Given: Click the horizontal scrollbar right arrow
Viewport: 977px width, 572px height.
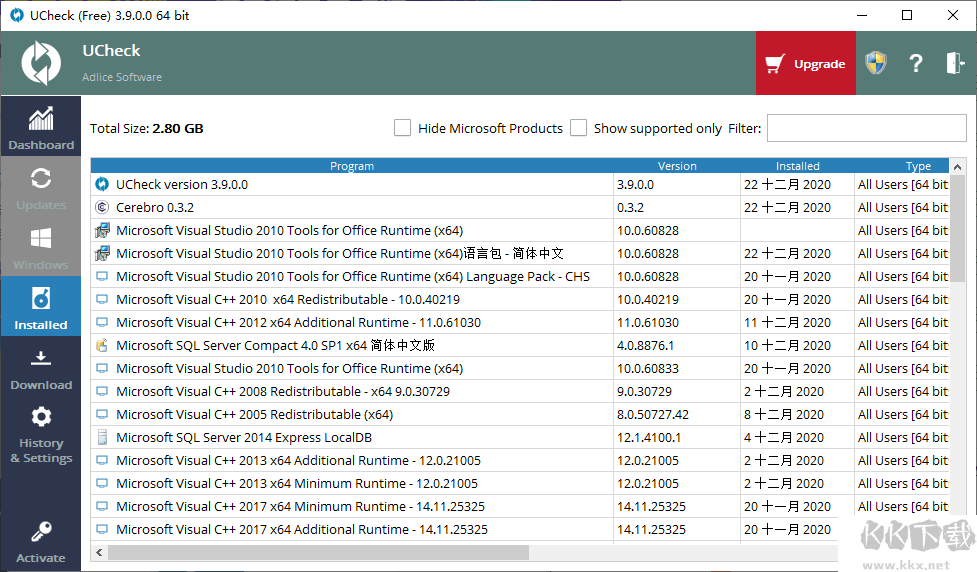Looking at the screenshot, I should click(939, 552).
